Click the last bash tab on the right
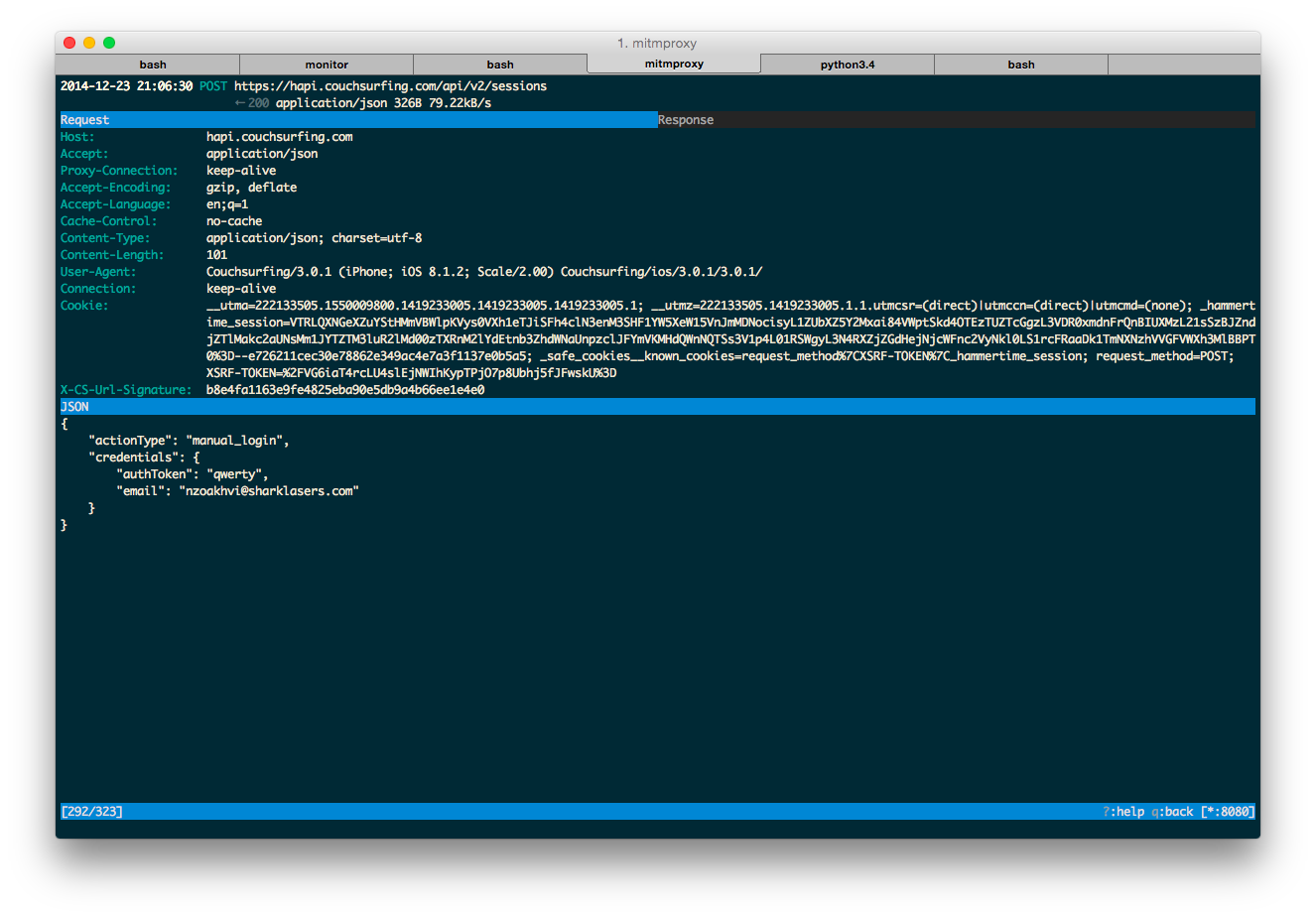This screenshot has height=918, width=1316. [x=1021, y=64]
